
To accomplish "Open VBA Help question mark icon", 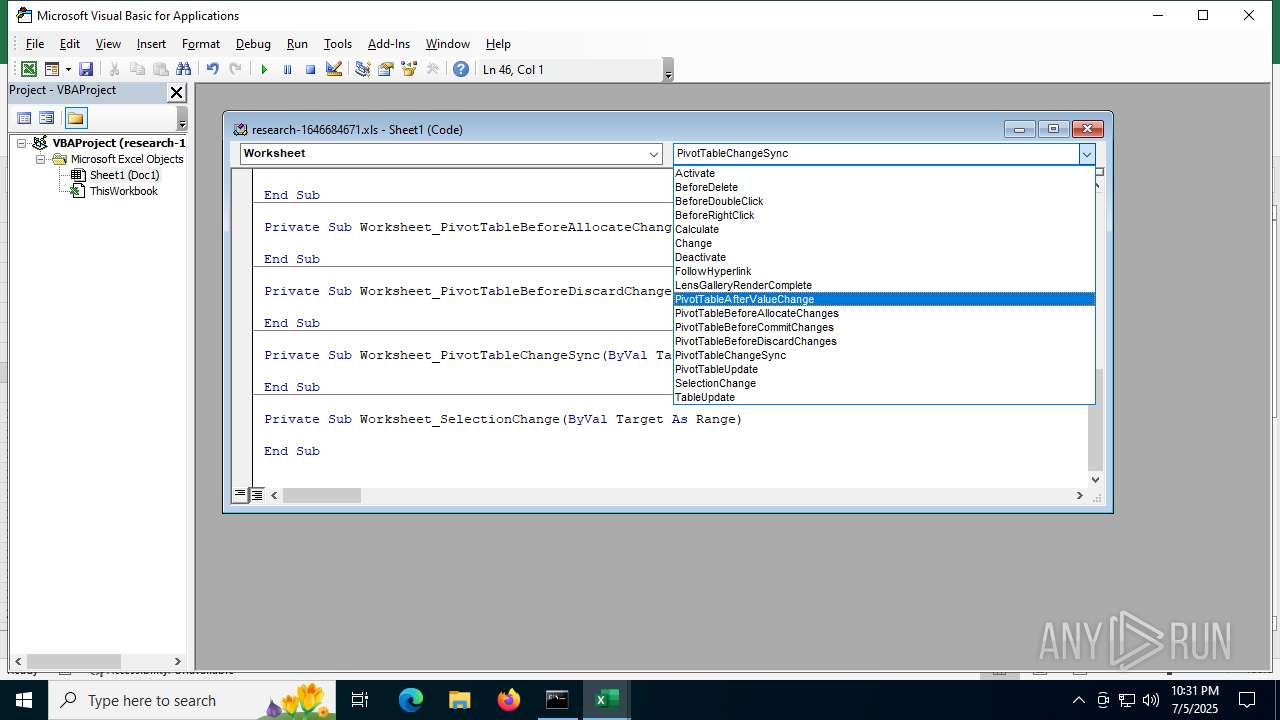I will tap(460, 69).
